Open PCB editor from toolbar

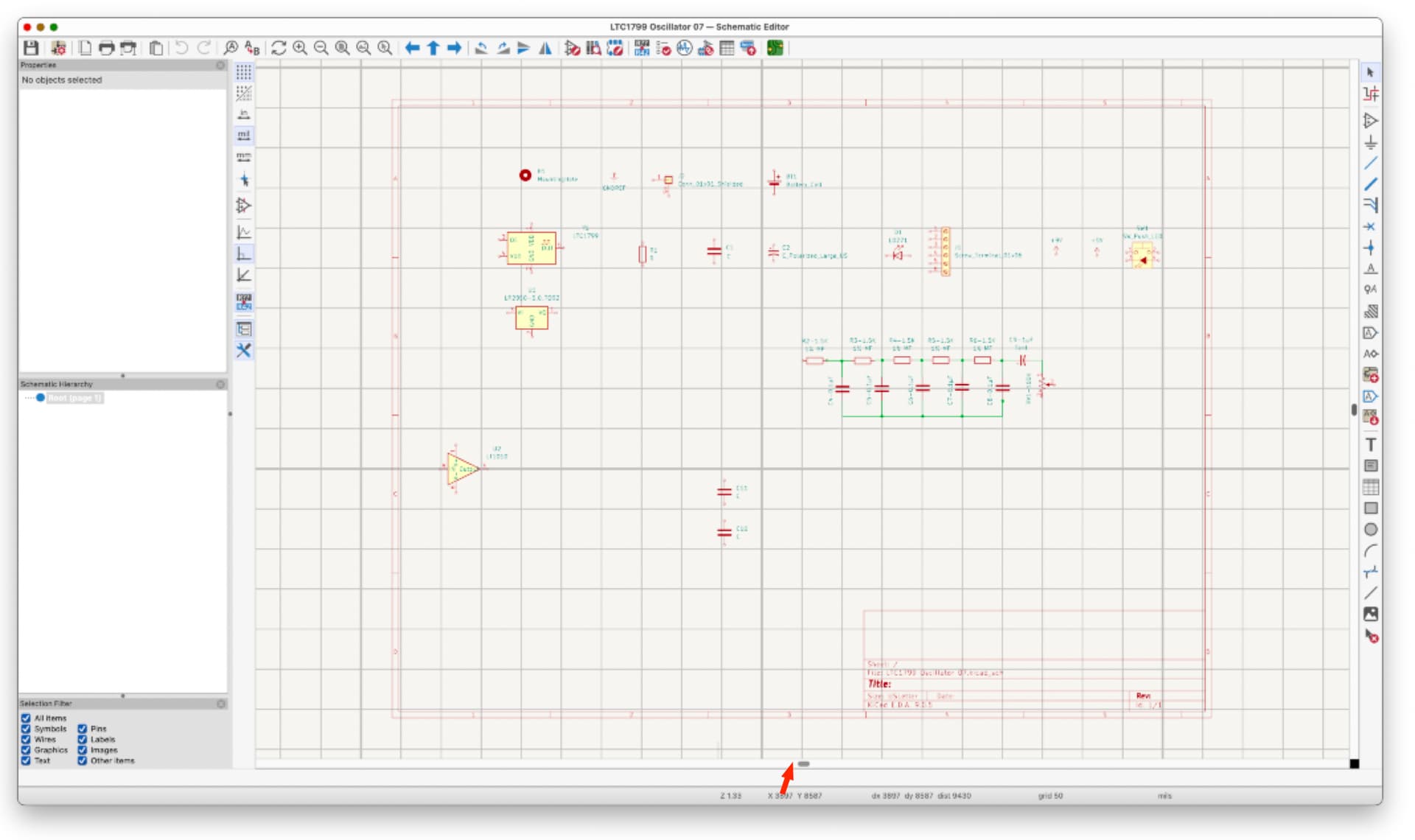tap(775, 48)
